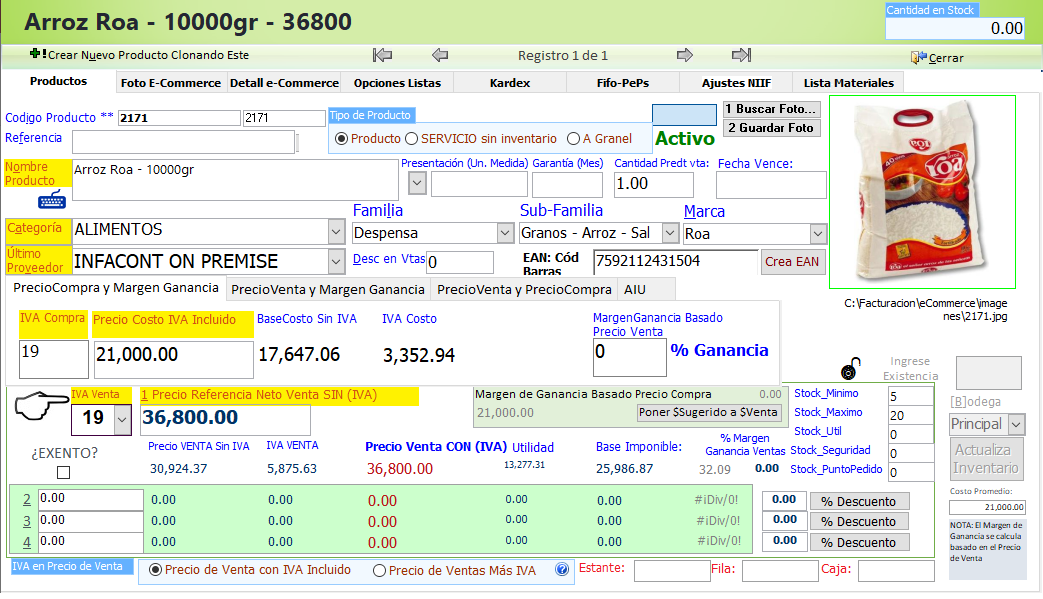
Task: Select PrecioVenta y PrecioCompra tab
Action: [524, 290]
